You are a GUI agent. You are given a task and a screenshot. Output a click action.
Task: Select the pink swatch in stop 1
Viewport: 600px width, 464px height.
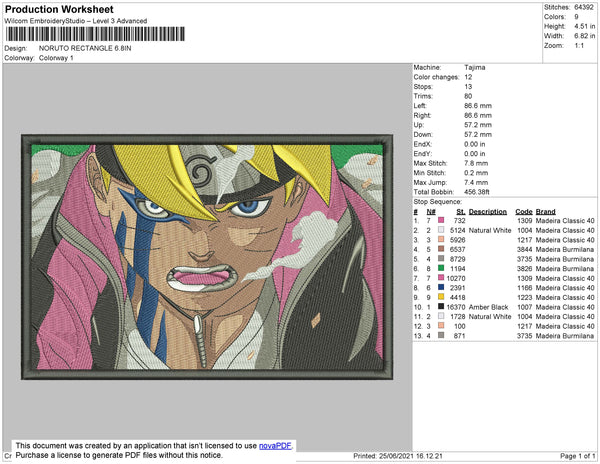pos(441,220)
